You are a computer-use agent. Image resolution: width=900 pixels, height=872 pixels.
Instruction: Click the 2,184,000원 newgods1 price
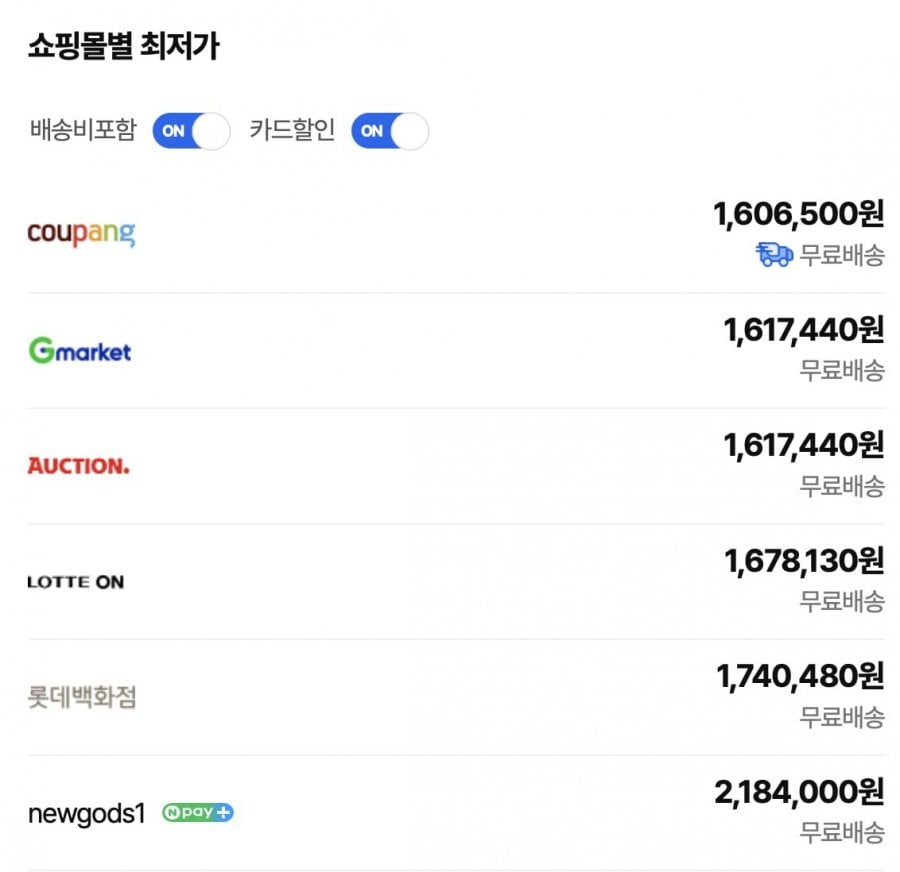pos(799,793)
